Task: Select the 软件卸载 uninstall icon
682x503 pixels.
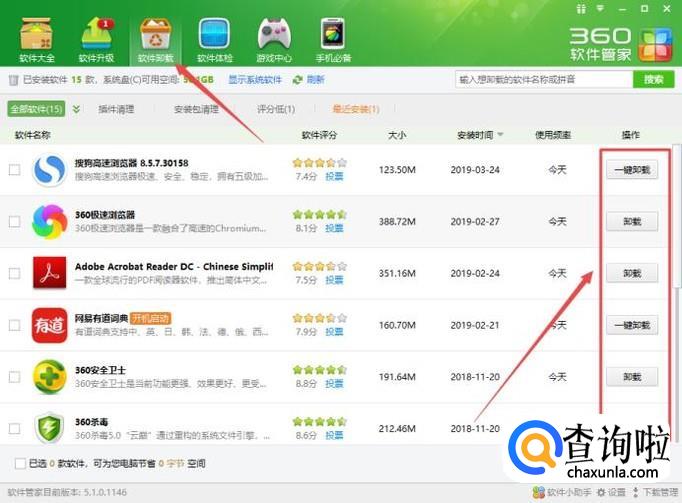Action: (x=155, y=39)
